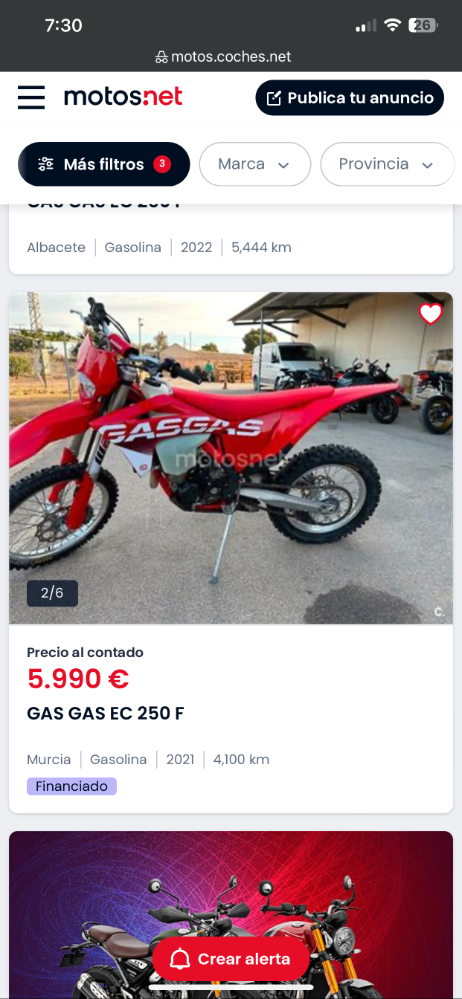Click the pencil icon on Publica tu anuncio

(273, 98)
